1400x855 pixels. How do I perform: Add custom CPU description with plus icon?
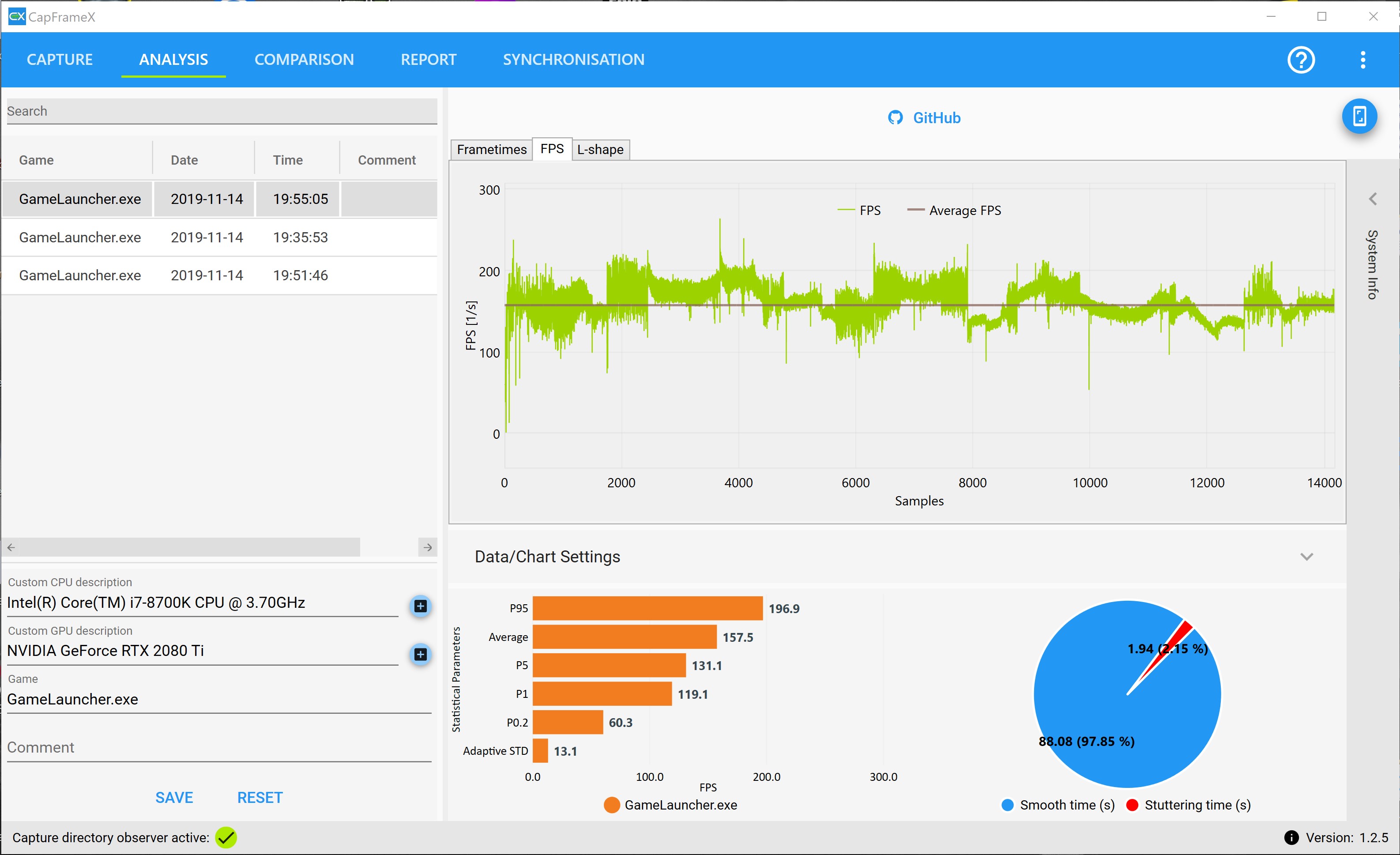point(420,606)
